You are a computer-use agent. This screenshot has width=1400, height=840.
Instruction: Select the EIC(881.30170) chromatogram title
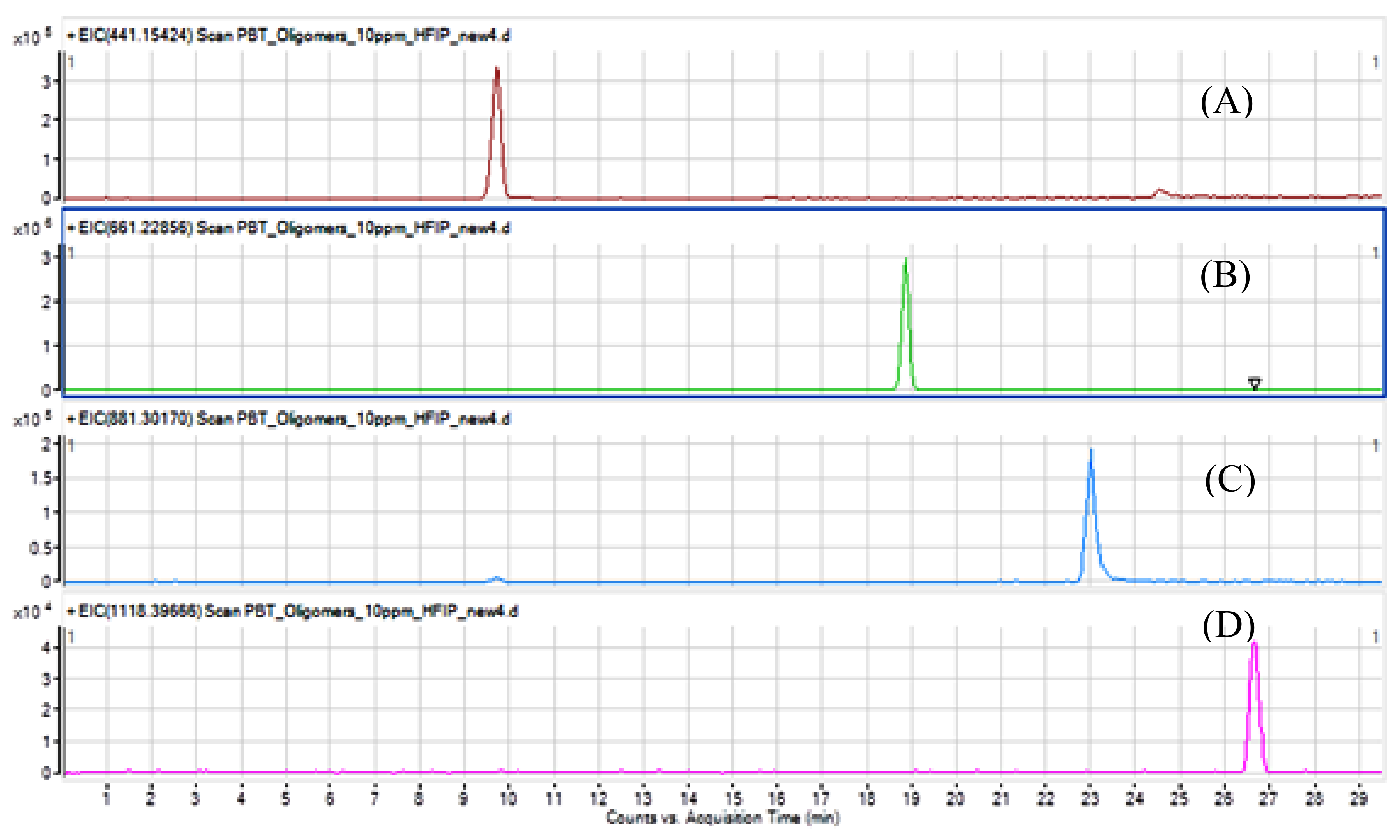tap(289, 420)
